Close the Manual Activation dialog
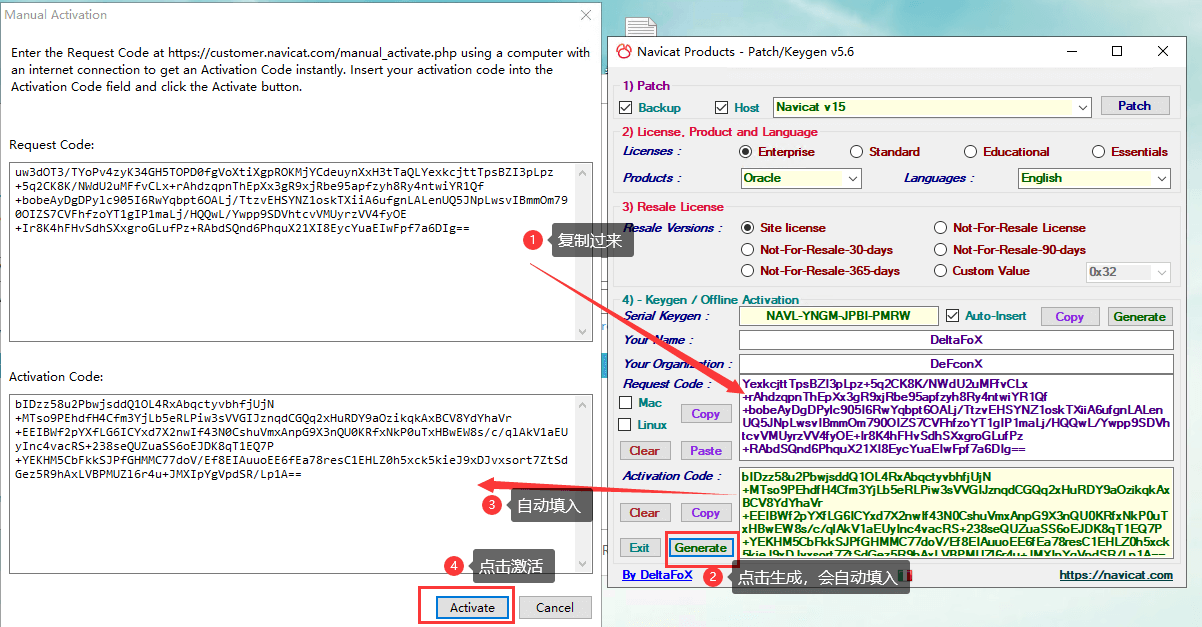Image resolution: width=1202 pixels, height=627 pixels. [585, 15]
